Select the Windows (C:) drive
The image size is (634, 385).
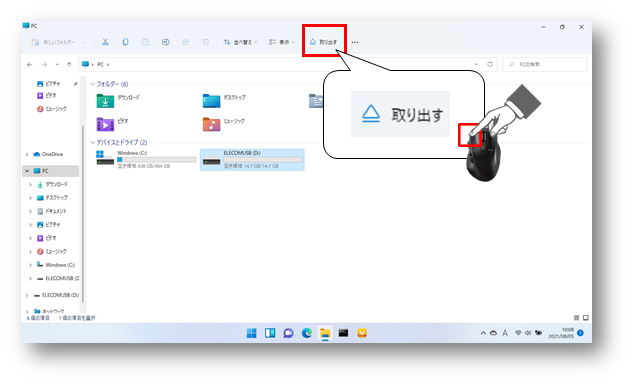(146, 159)
